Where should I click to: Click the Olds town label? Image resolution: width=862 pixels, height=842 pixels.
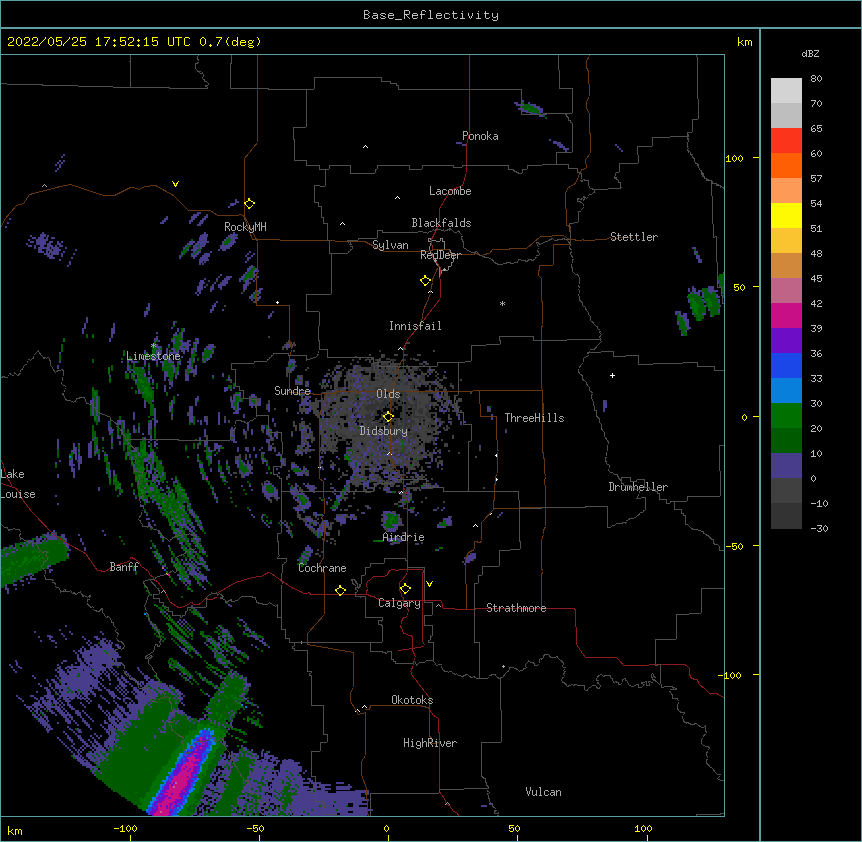[x=388, y=394]
